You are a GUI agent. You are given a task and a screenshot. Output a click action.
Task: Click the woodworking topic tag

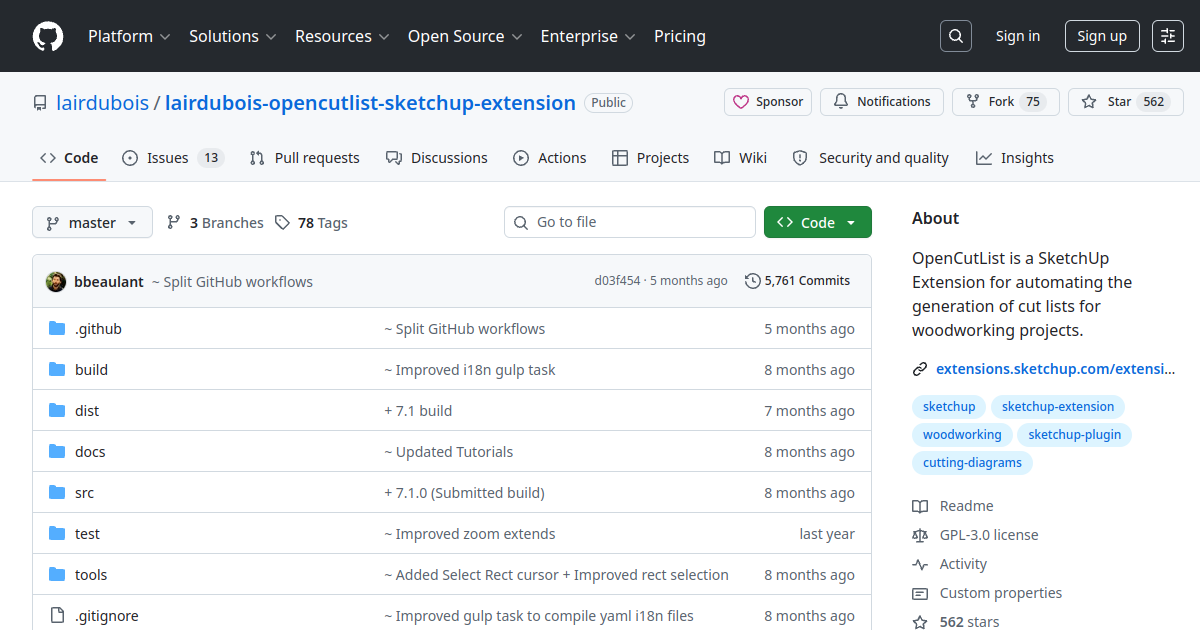[962, 435]
